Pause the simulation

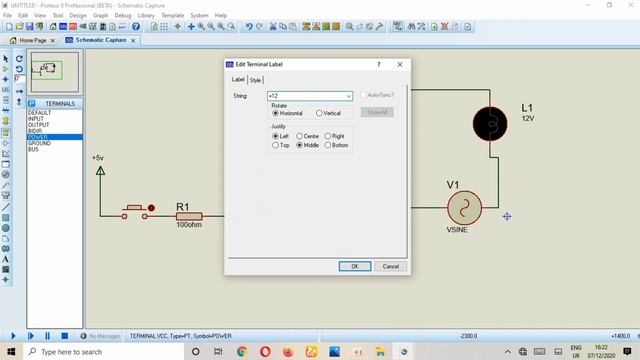pyautogui.click(x=47, y=336)
